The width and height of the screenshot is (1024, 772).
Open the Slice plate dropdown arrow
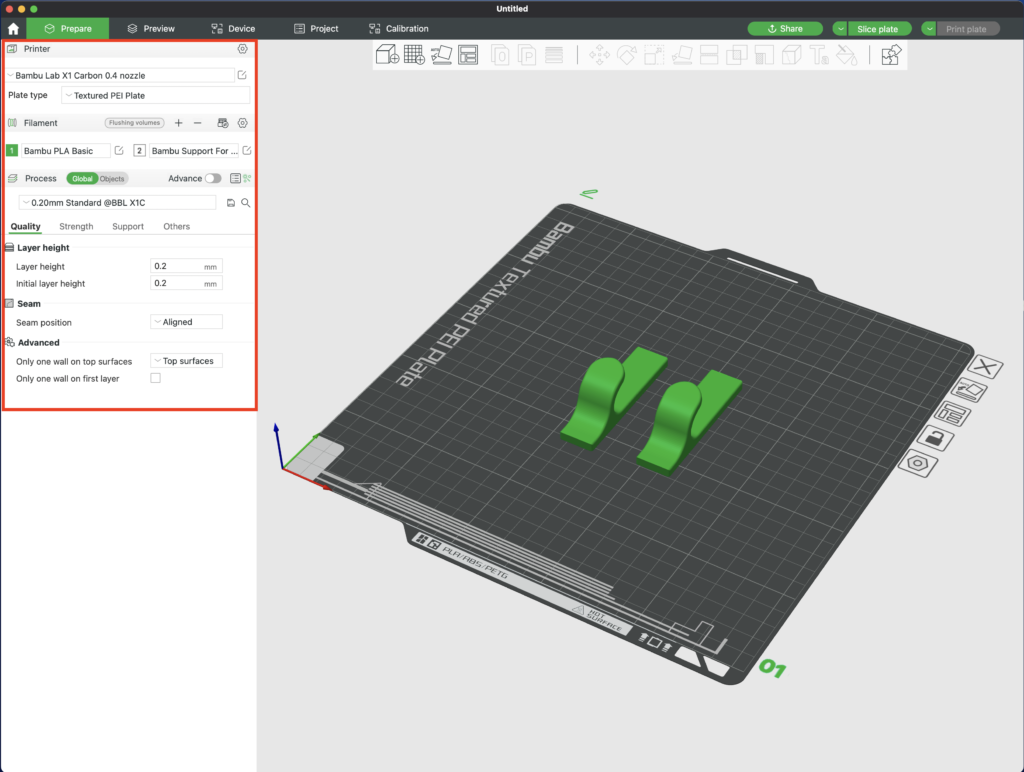click(x=840, y=29)
